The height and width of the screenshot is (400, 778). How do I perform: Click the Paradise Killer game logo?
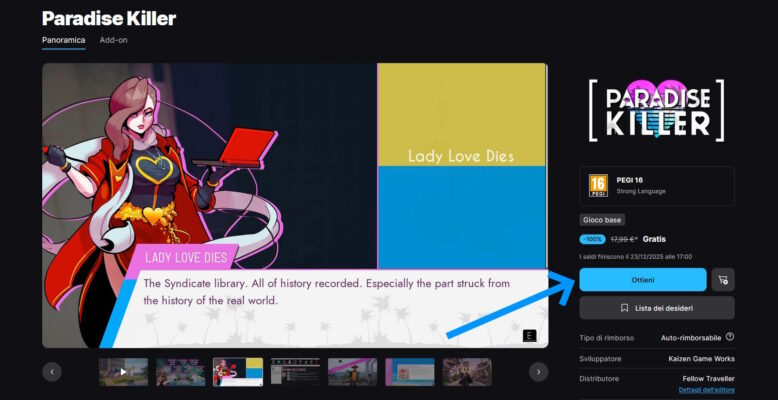(656, 109)
